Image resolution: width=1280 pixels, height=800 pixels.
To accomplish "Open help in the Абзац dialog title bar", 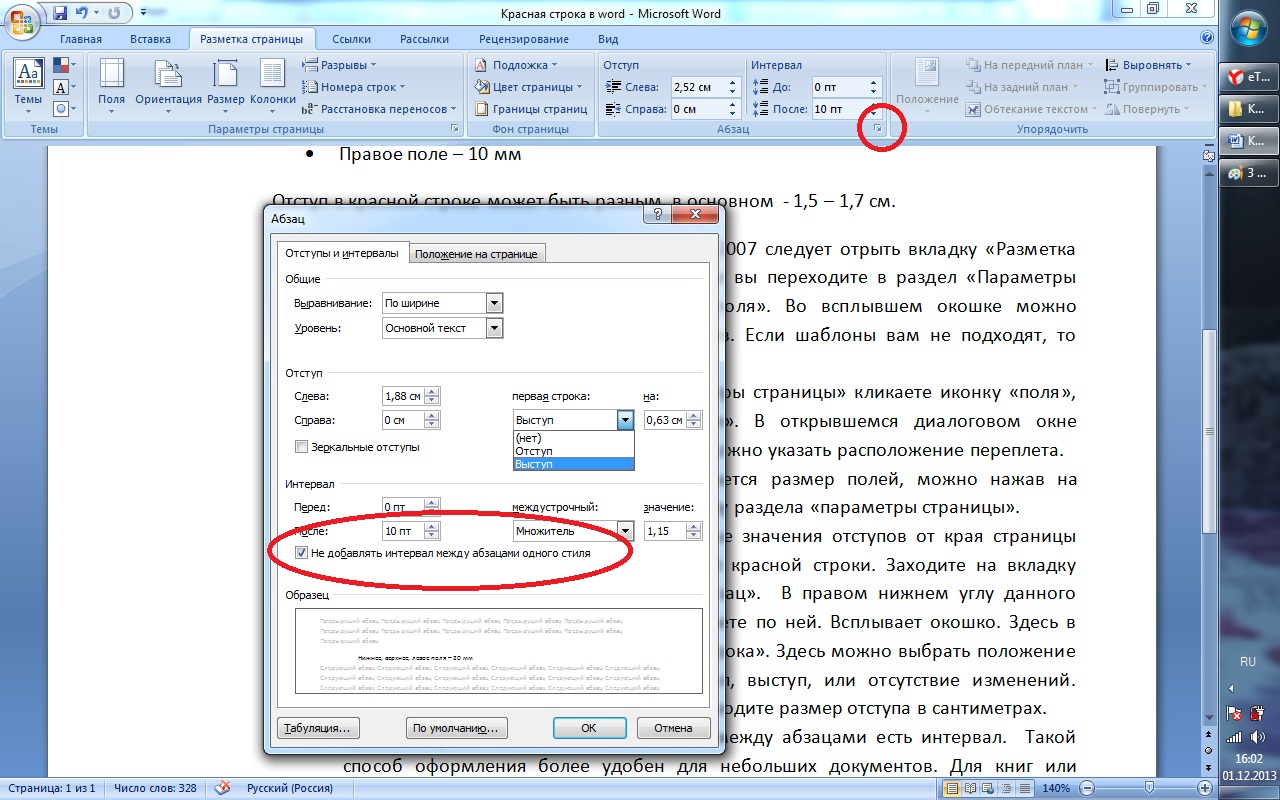I will (x=657, y=215).
